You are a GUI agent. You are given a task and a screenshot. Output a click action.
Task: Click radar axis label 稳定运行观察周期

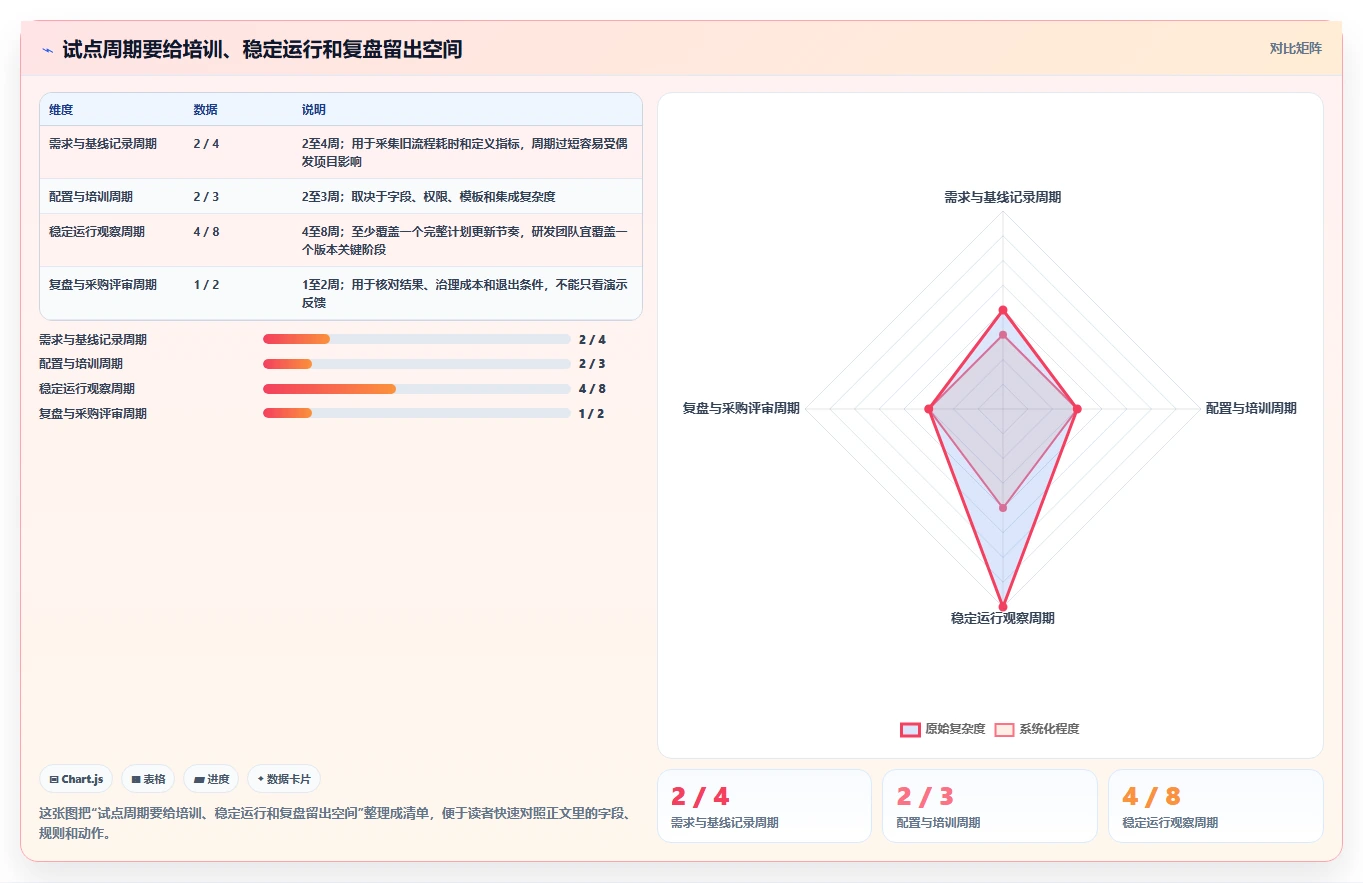point(1003,618)
